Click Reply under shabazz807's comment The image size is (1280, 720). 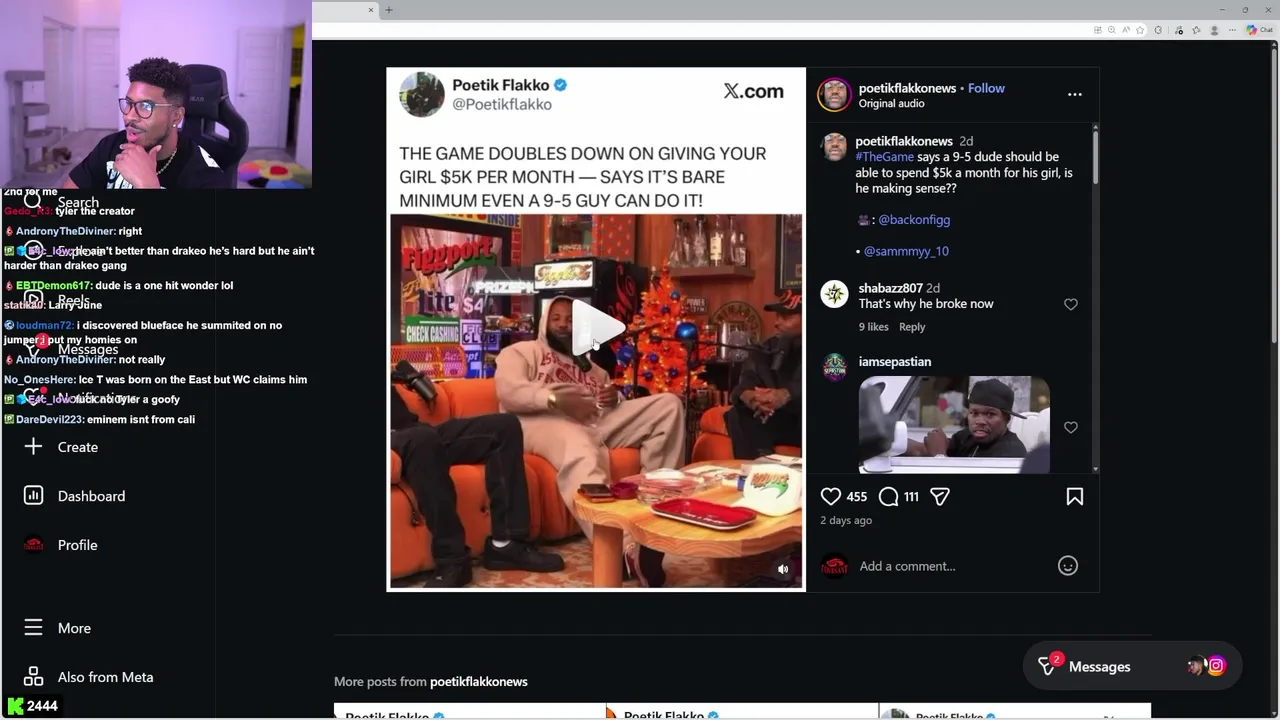point(912,327)
